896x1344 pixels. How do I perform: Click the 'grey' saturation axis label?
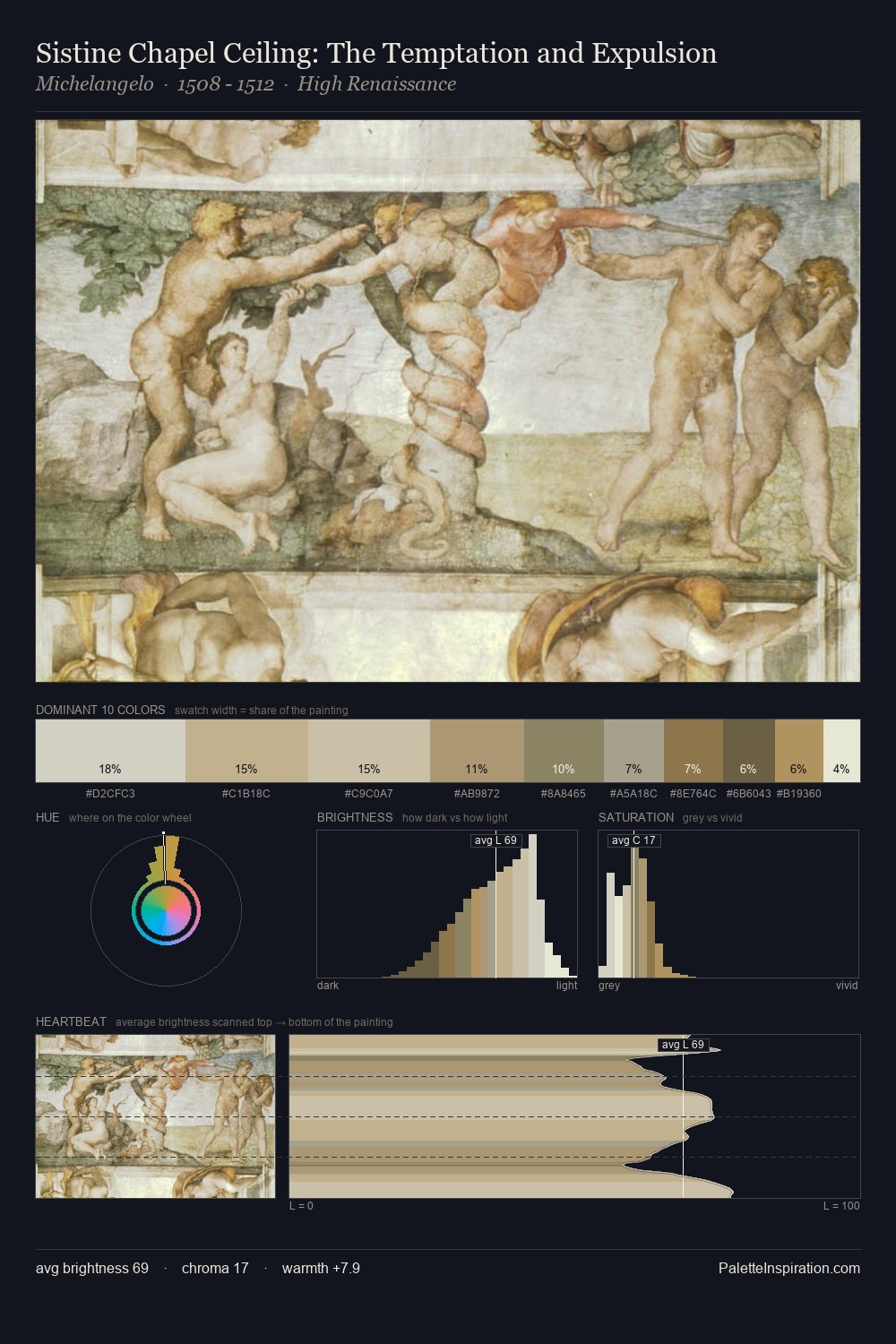(609, 986)
